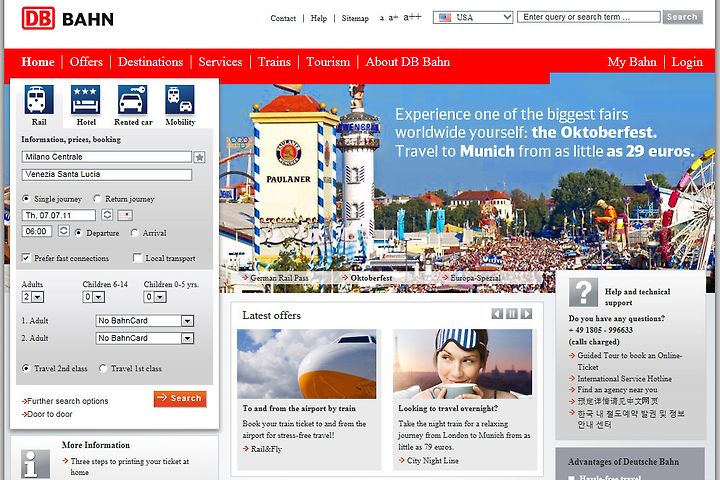Click the gray site Search button
720x480 pixels.
682,17
